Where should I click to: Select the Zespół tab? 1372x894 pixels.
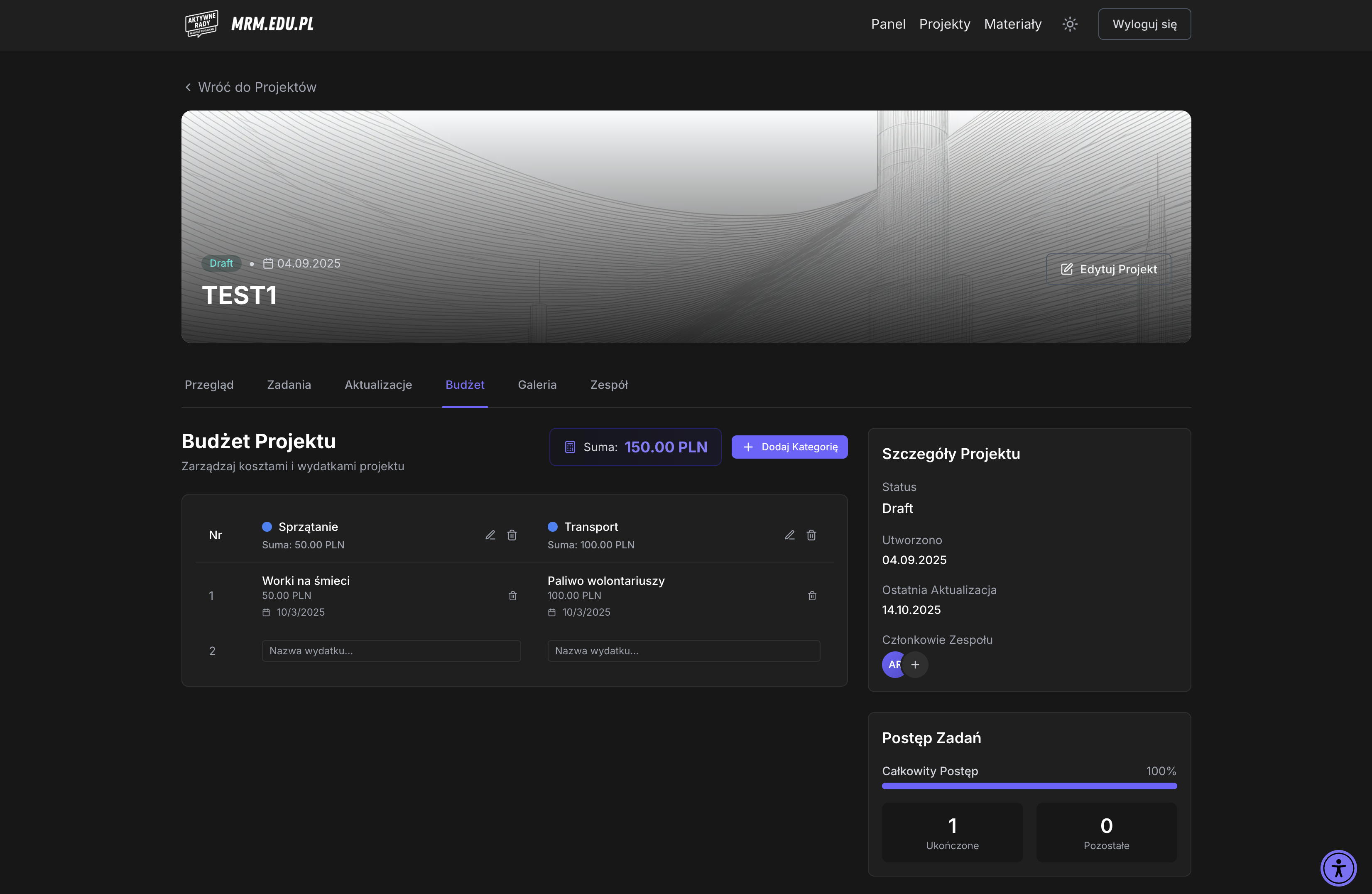(609, 385)
